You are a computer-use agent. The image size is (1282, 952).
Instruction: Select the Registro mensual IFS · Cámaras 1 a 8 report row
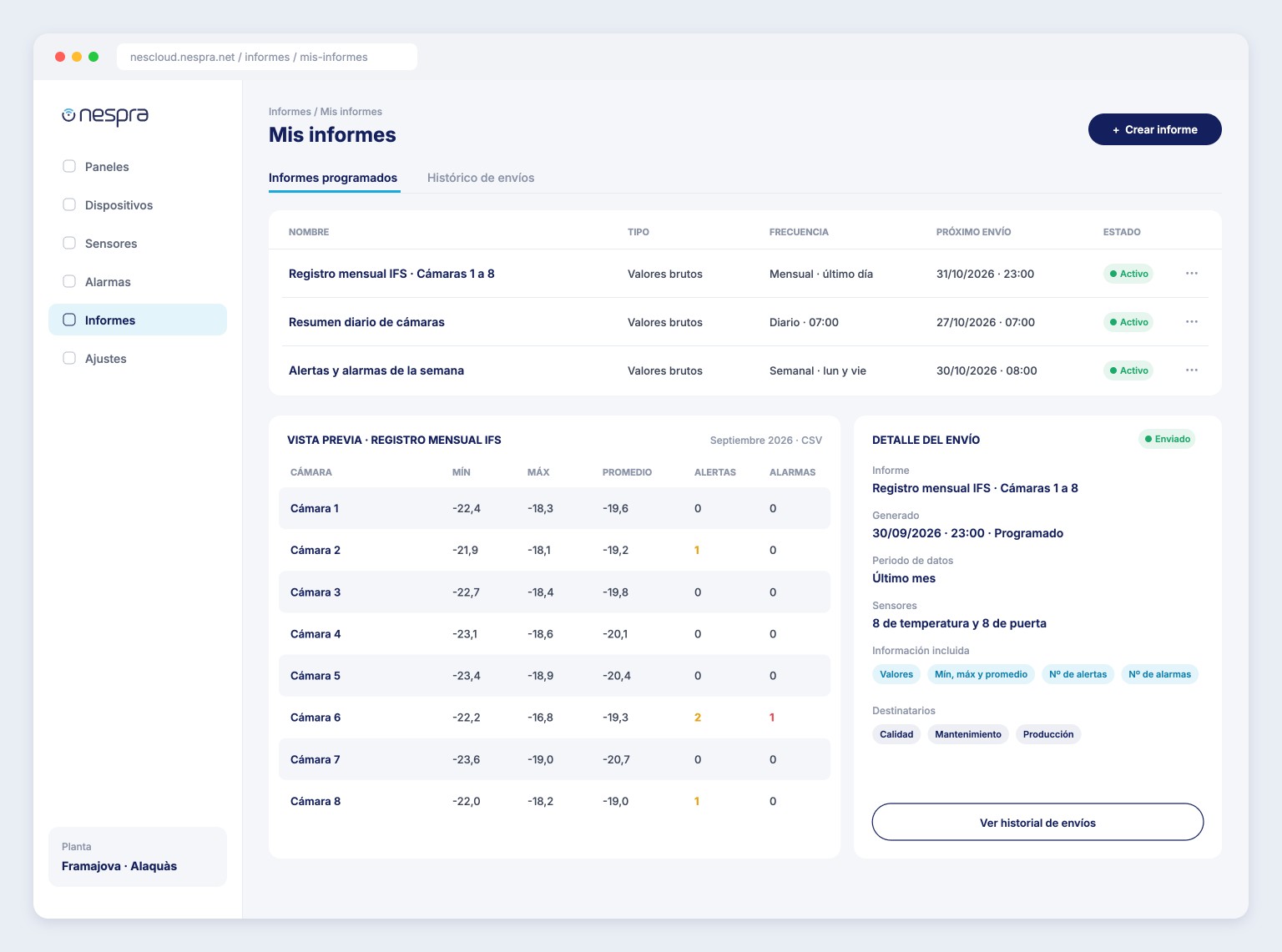pos(745,274)
